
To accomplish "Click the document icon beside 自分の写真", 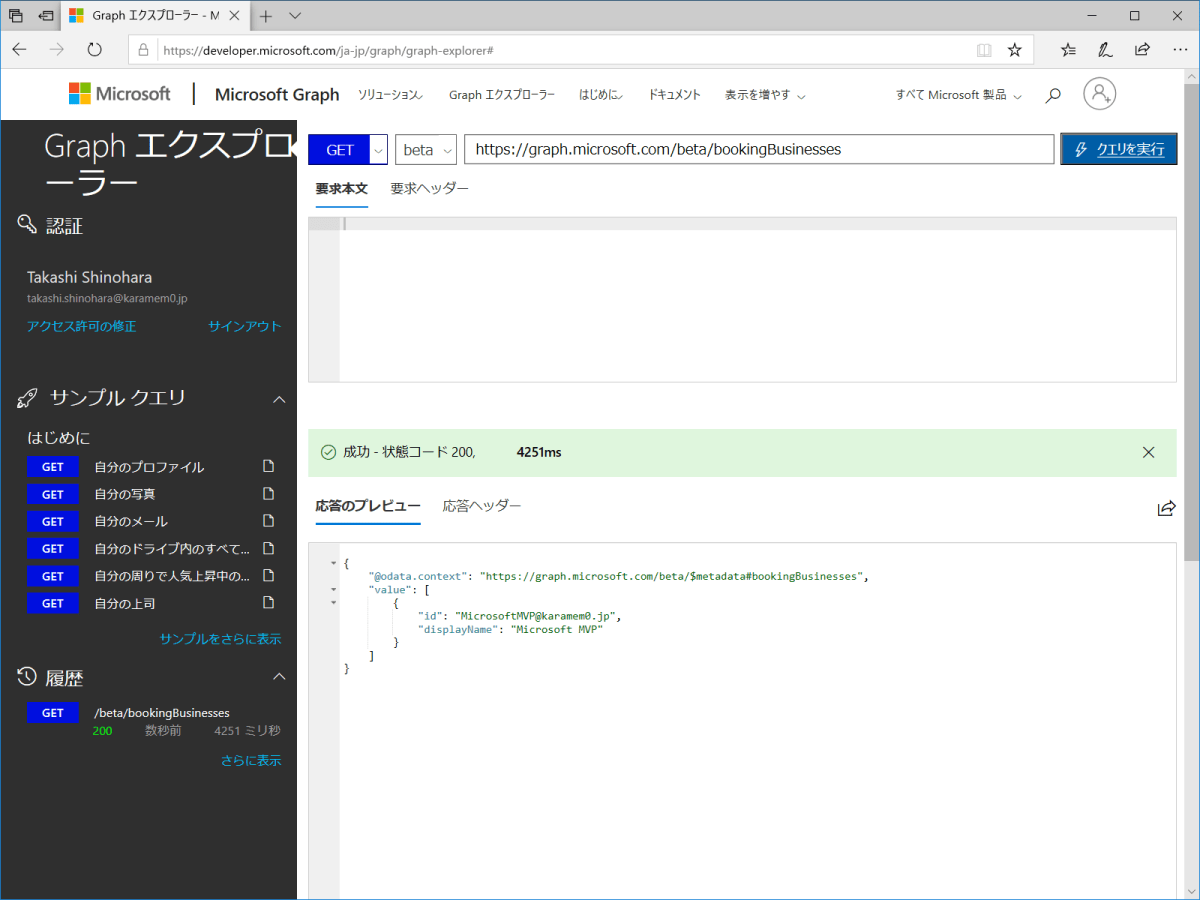I will 268,494.
